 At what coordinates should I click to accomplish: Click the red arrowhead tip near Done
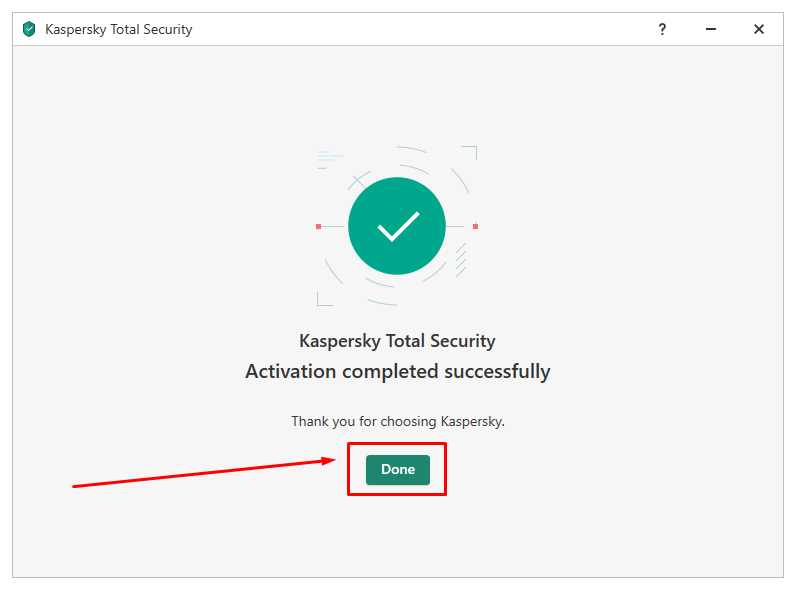tap(331, 460)
